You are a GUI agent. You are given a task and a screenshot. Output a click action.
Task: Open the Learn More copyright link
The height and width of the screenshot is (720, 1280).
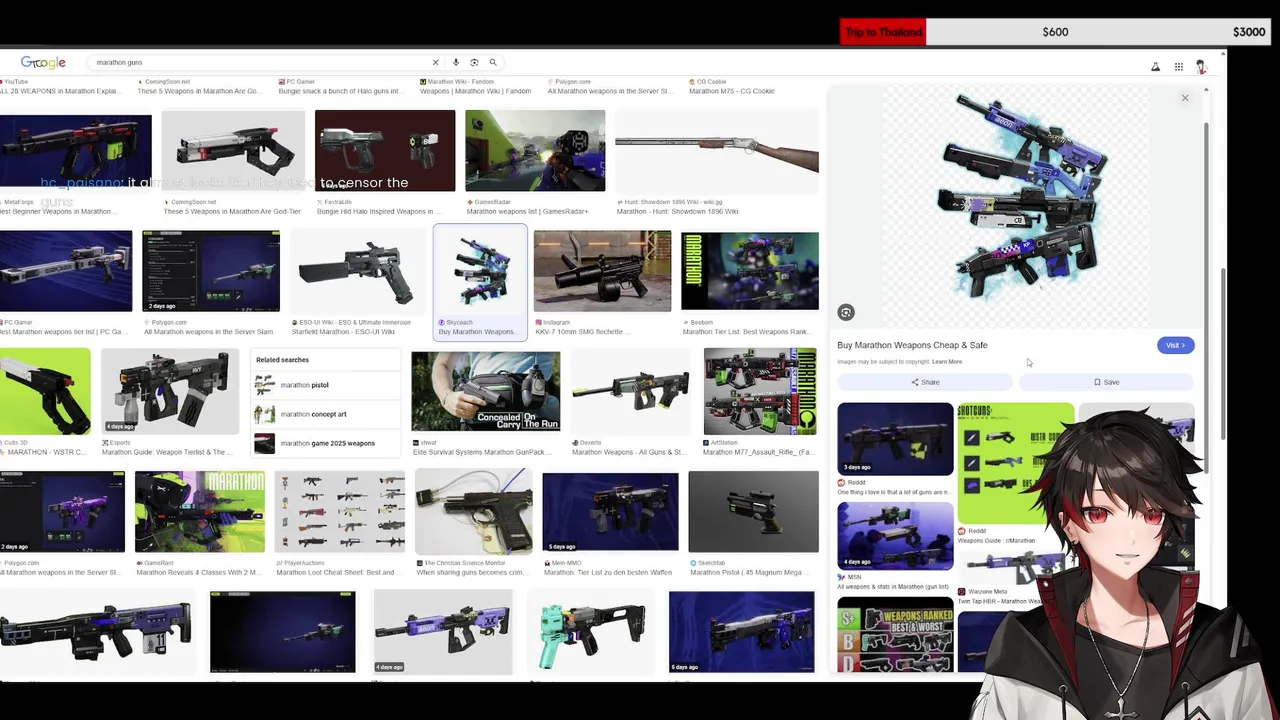point(947,362)
